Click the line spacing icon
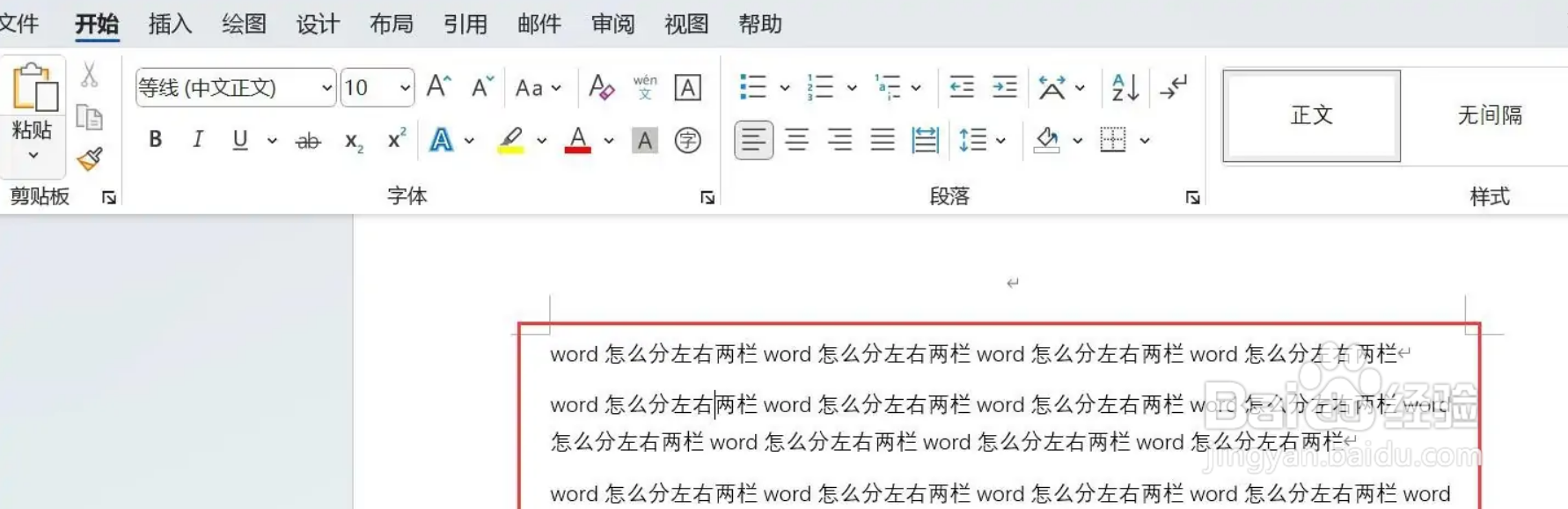Viewport: 1568px width, 509px height. coord(972,140)
